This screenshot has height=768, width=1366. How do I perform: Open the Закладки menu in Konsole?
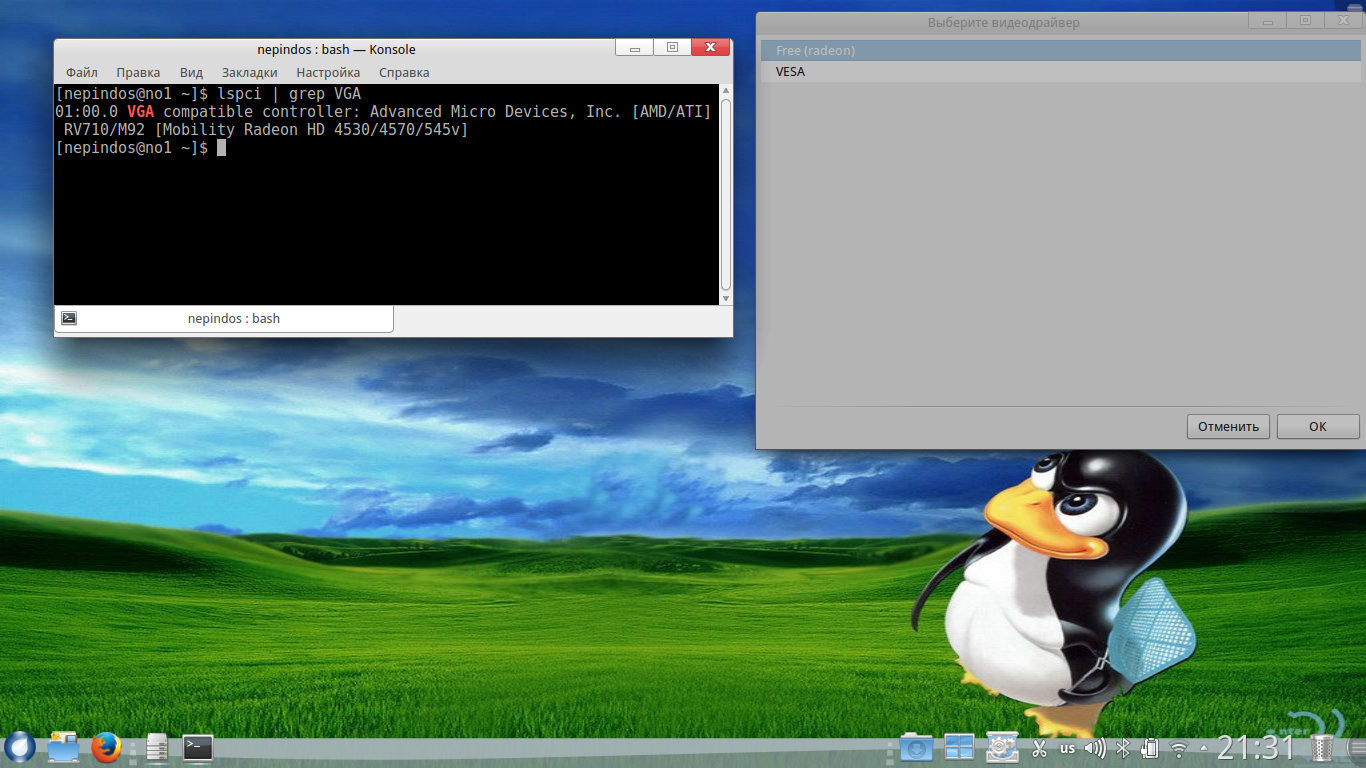pyautogui.click(x=250, y=72)
